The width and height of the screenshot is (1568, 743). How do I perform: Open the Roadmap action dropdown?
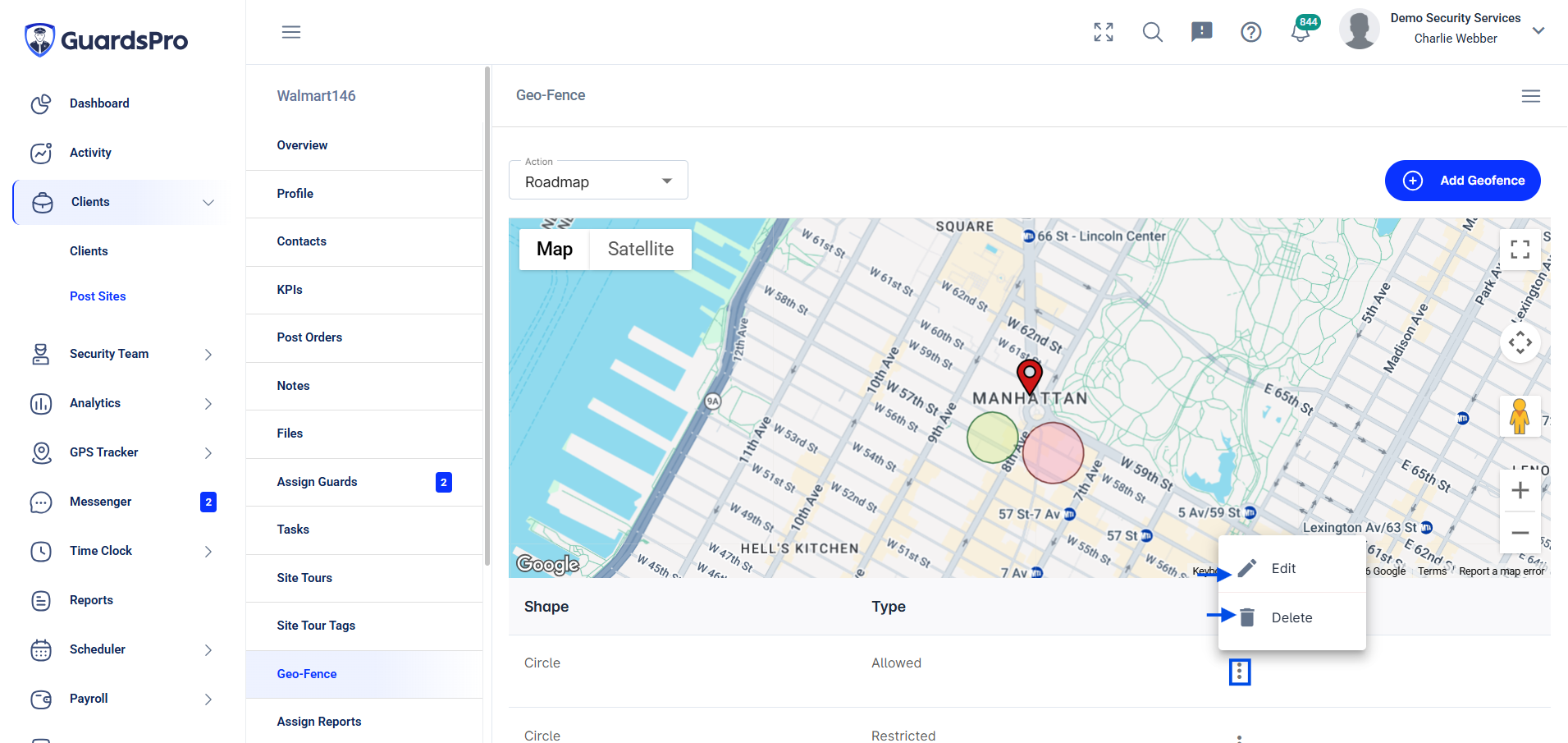[598, 181]
